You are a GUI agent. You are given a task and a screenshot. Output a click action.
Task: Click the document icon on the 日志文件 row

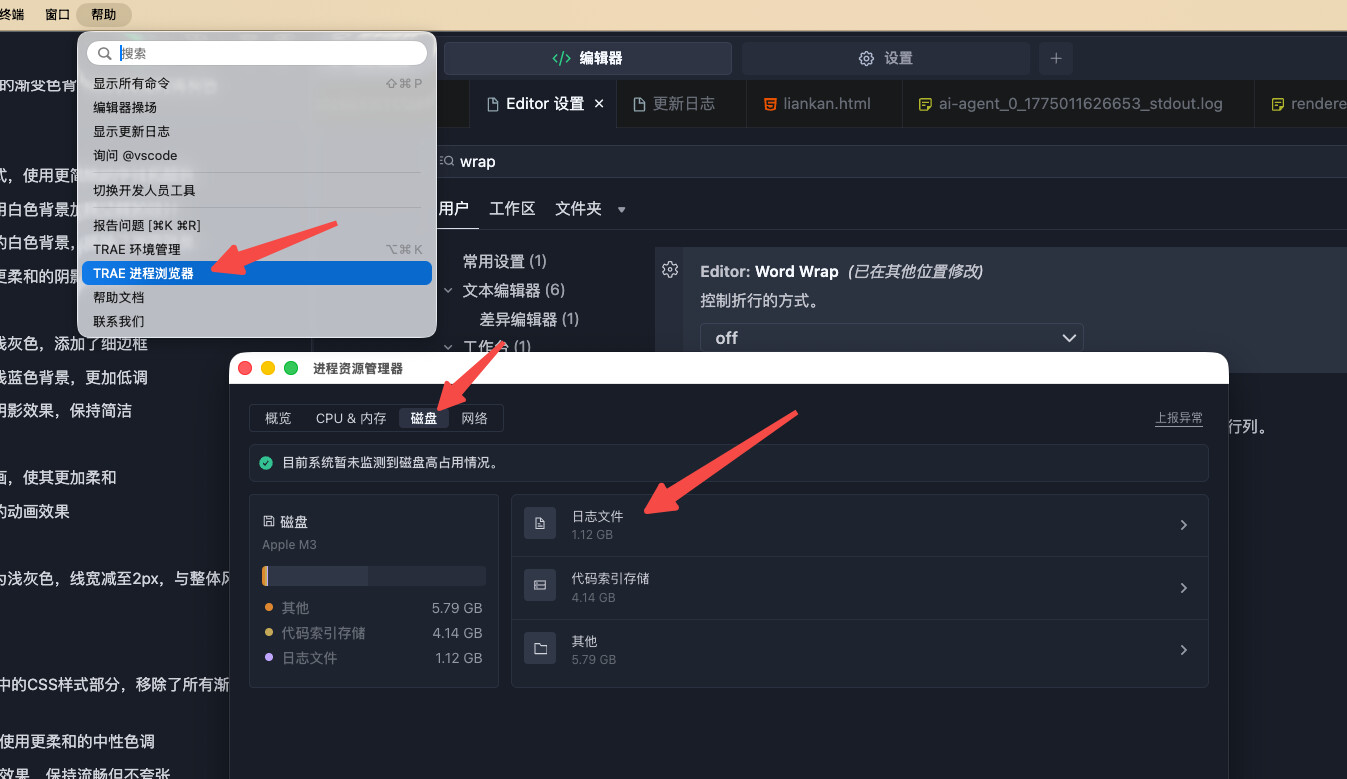[540, 524]
